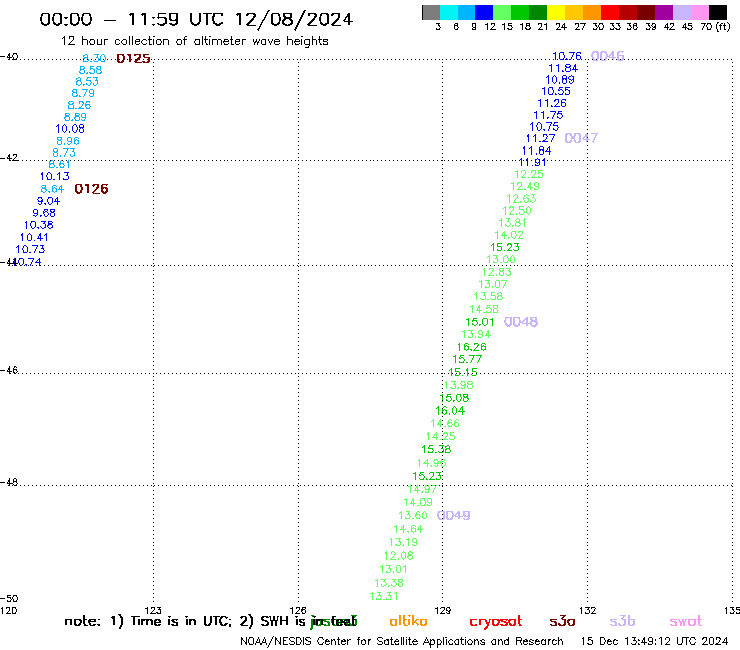Click the wave height value 12.25

[529, 174]
